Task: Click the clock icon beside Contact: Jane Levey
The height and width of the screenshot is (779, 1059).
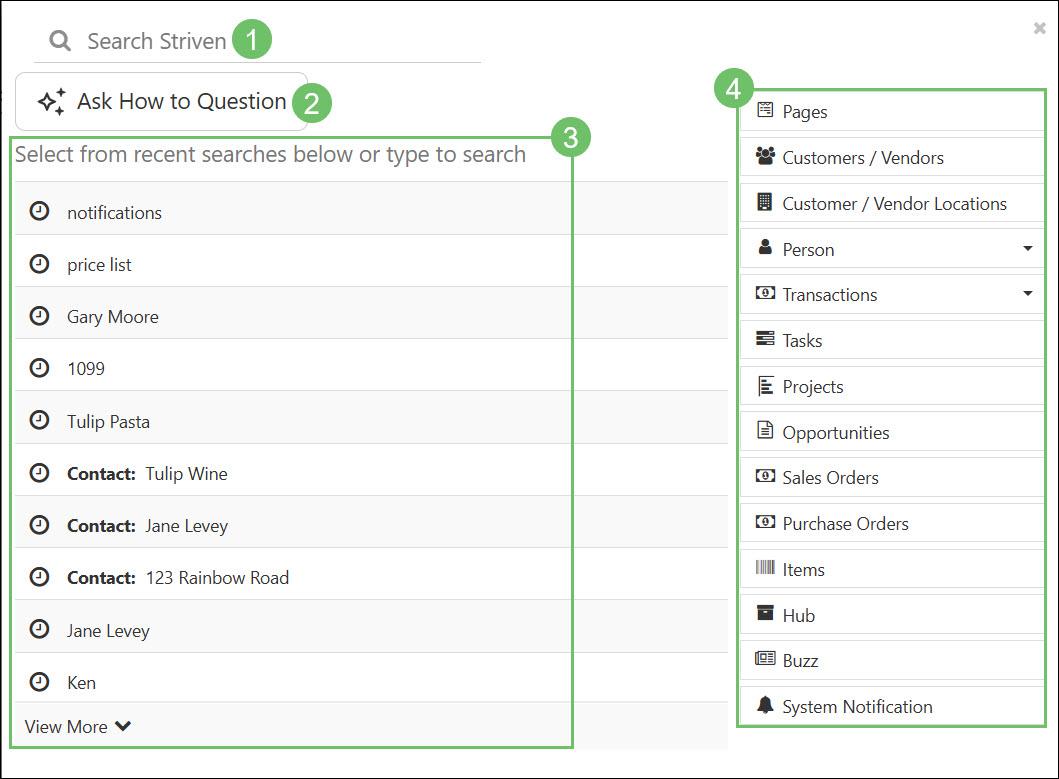Action: [40, 525]
